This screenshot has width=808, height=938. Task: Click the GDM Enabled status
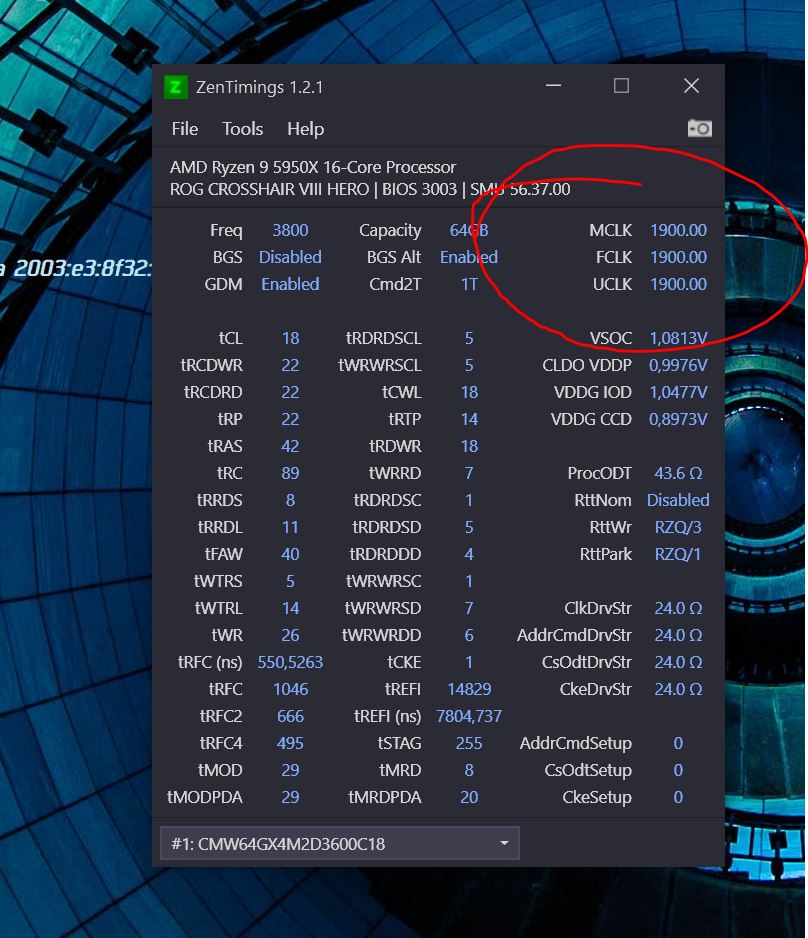[x=290, y=284]
